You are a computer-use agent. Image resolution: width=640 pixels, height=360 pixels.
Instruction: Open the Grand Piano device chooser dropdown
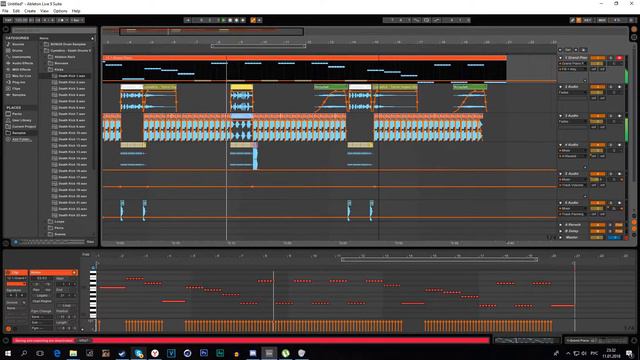tap(573, 64)
